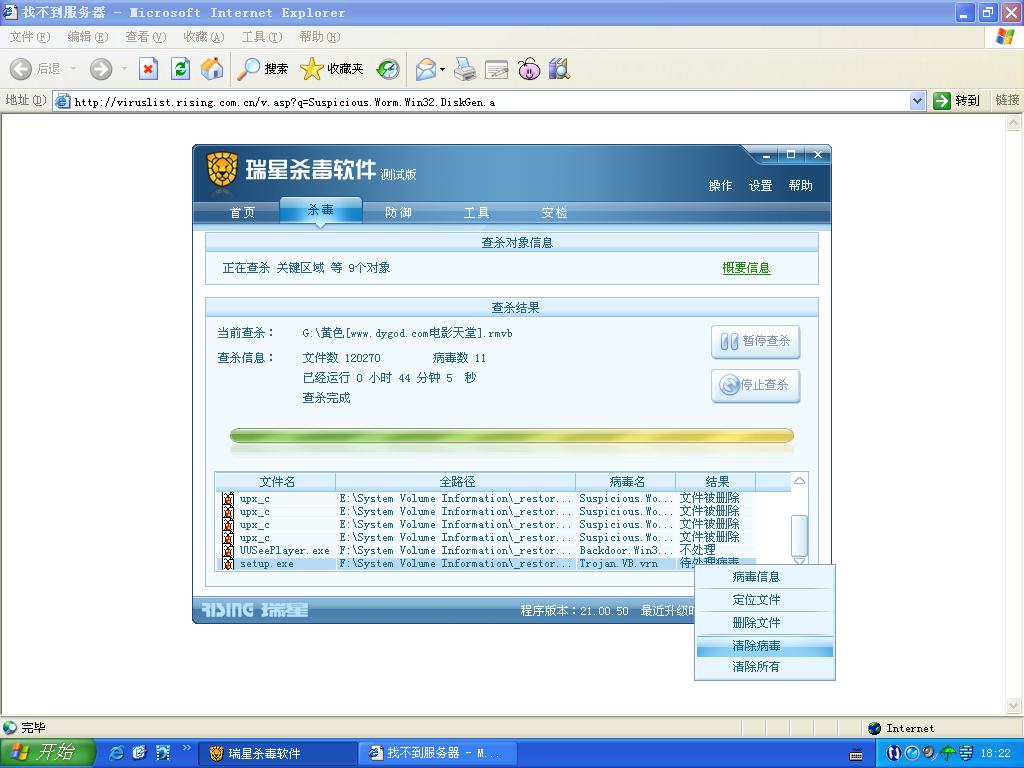
Task: Switch to the 首页 tab
Action: pyautogui.click(x=242, y=212)
